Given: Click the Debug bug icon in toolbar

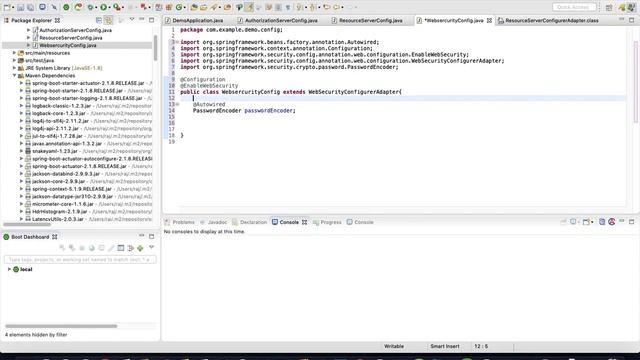Looking at the screenshot, I should (91, 7).
